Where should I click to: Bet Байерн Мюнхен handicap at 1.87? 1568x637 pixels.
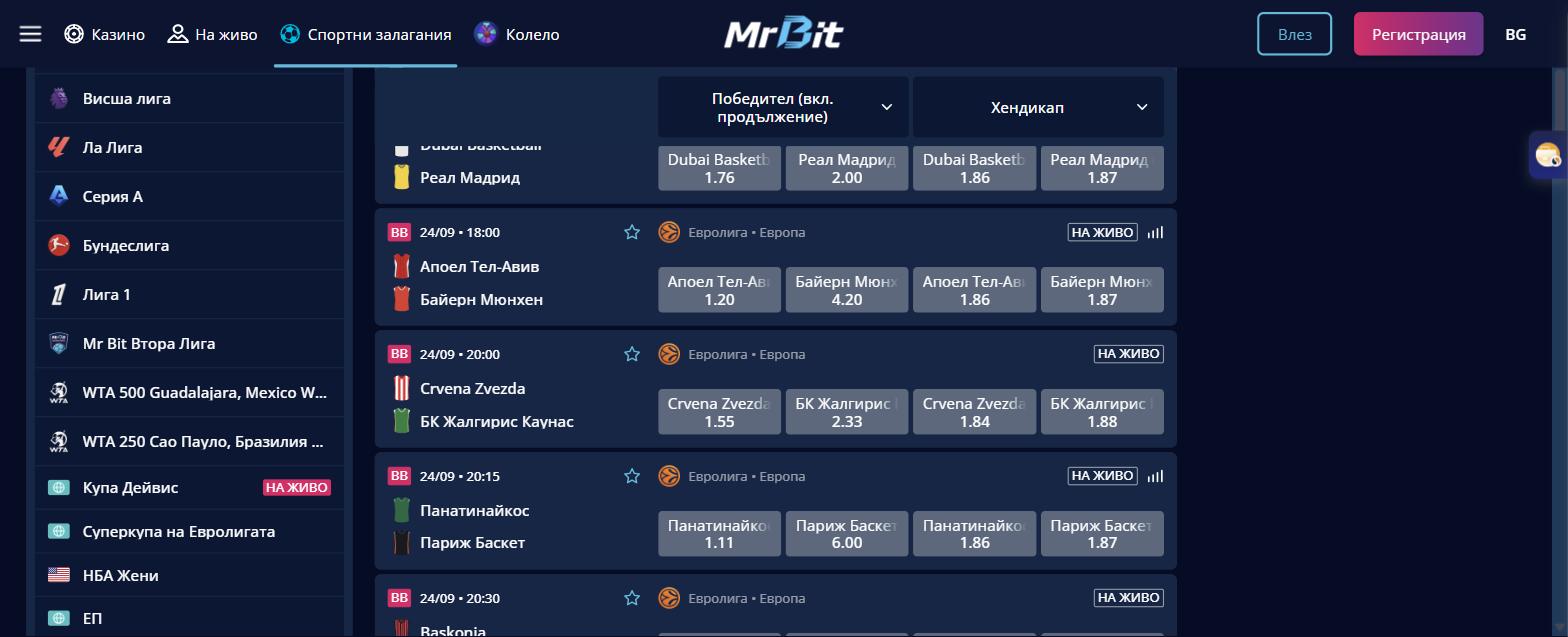click(x=1102, y=290)
